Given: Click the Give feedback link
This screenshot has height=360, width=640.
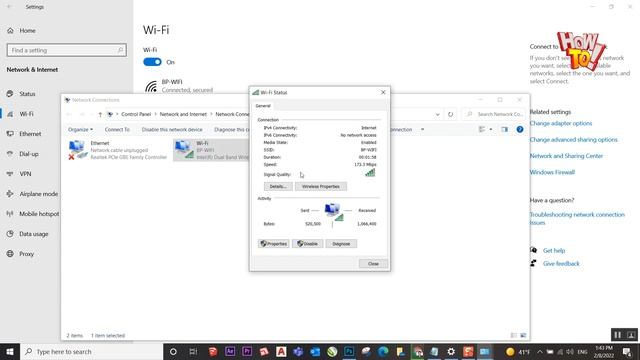Looking at the screenshot, I should 561,264.
